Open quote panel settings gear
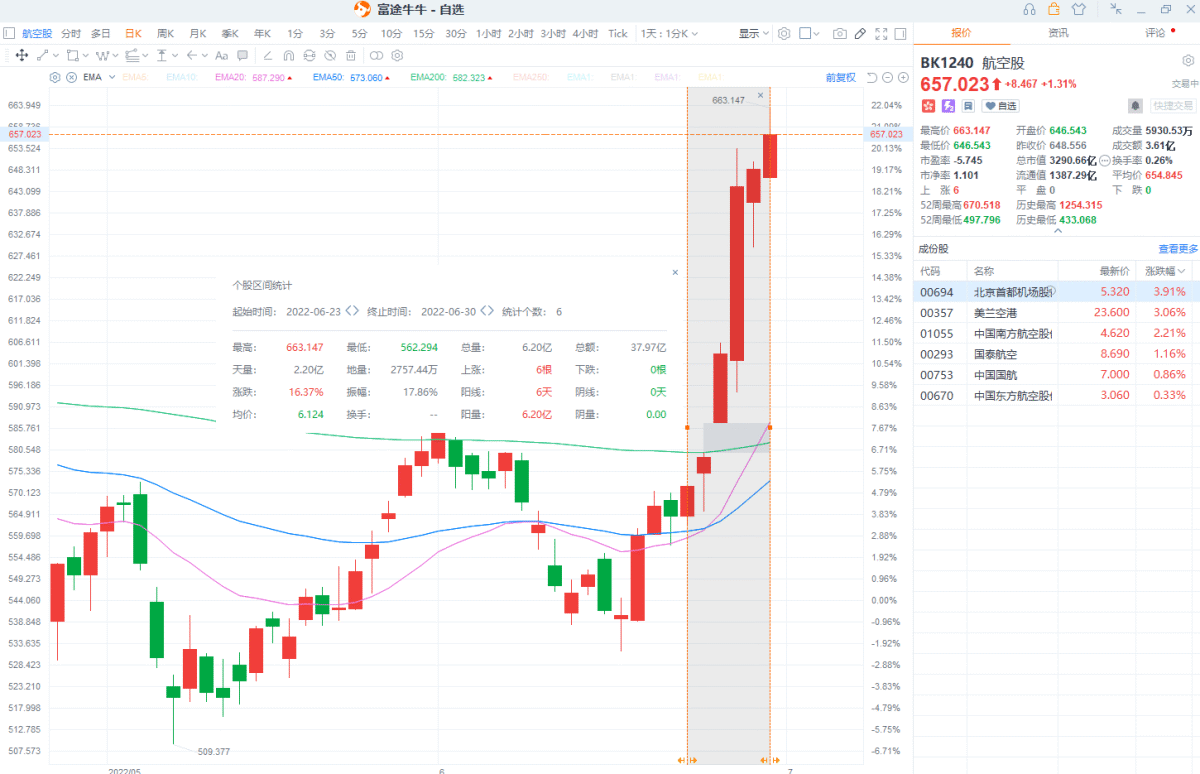 tap(1188, 61)
